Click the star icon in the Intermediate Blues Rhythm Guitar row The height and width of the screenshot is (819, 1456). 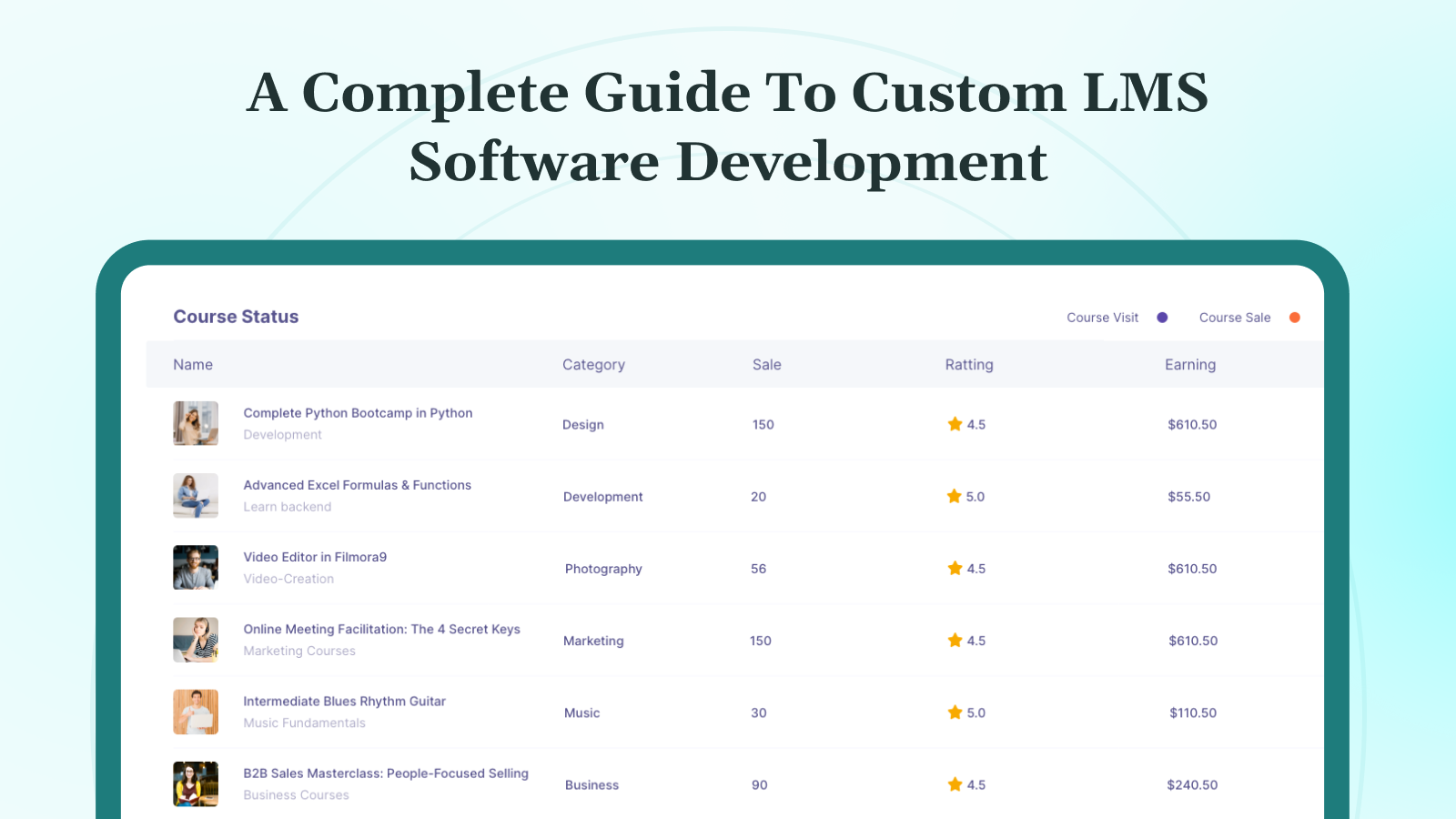click(x=955, y=712)
